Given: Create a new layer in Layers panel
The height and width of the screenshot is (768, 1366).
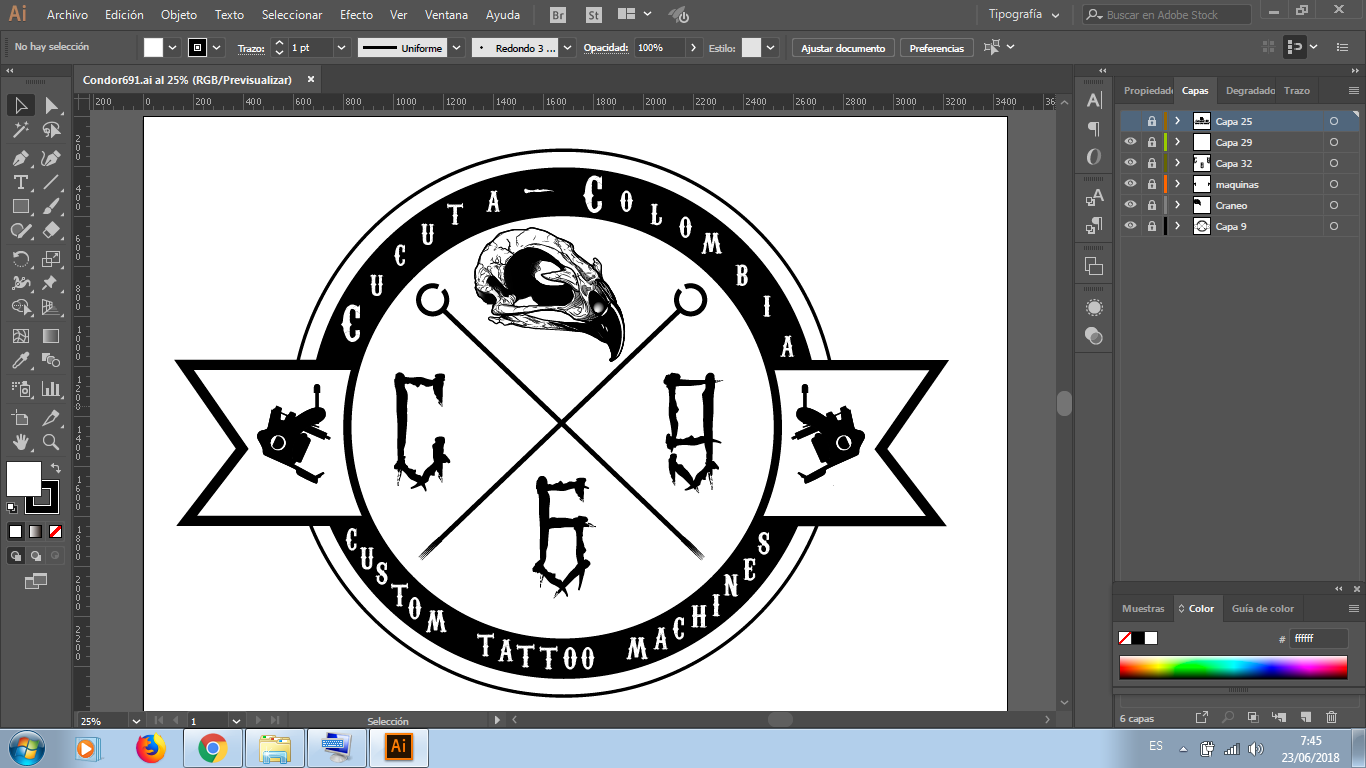Looking at the screenshot, I should (1305, 717).
